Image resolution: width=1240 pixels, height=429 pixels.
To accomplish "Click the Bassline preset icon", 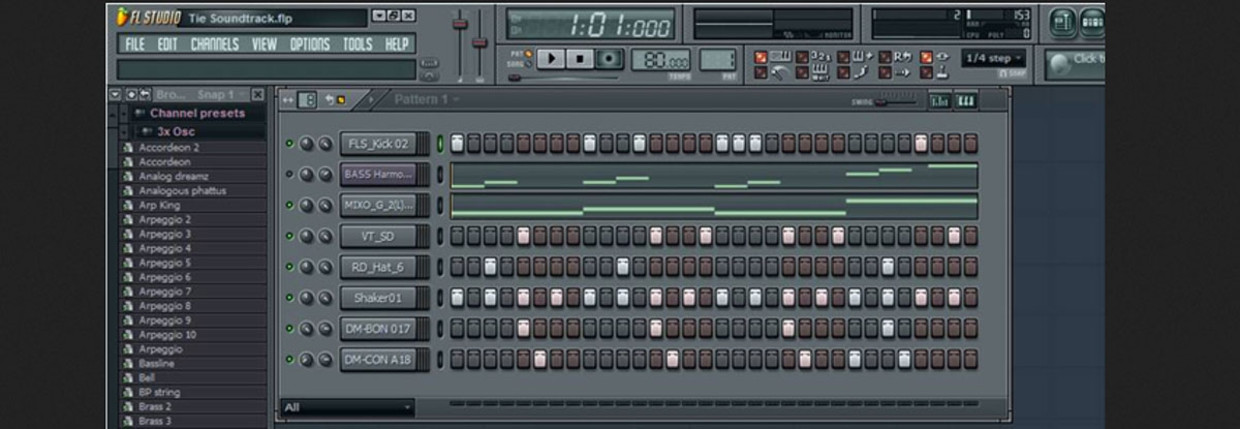I will (128, 364).
